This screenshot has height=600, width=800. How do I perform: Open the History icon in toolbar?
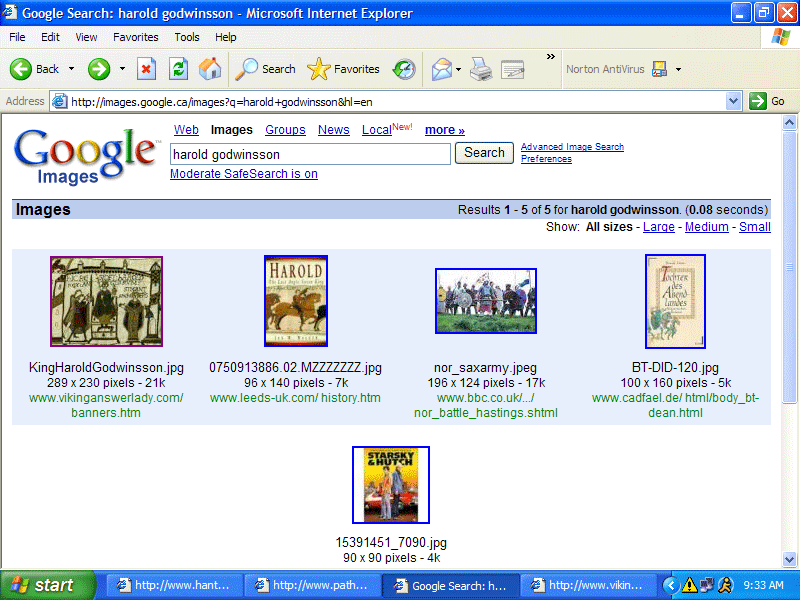click(404, 69)
